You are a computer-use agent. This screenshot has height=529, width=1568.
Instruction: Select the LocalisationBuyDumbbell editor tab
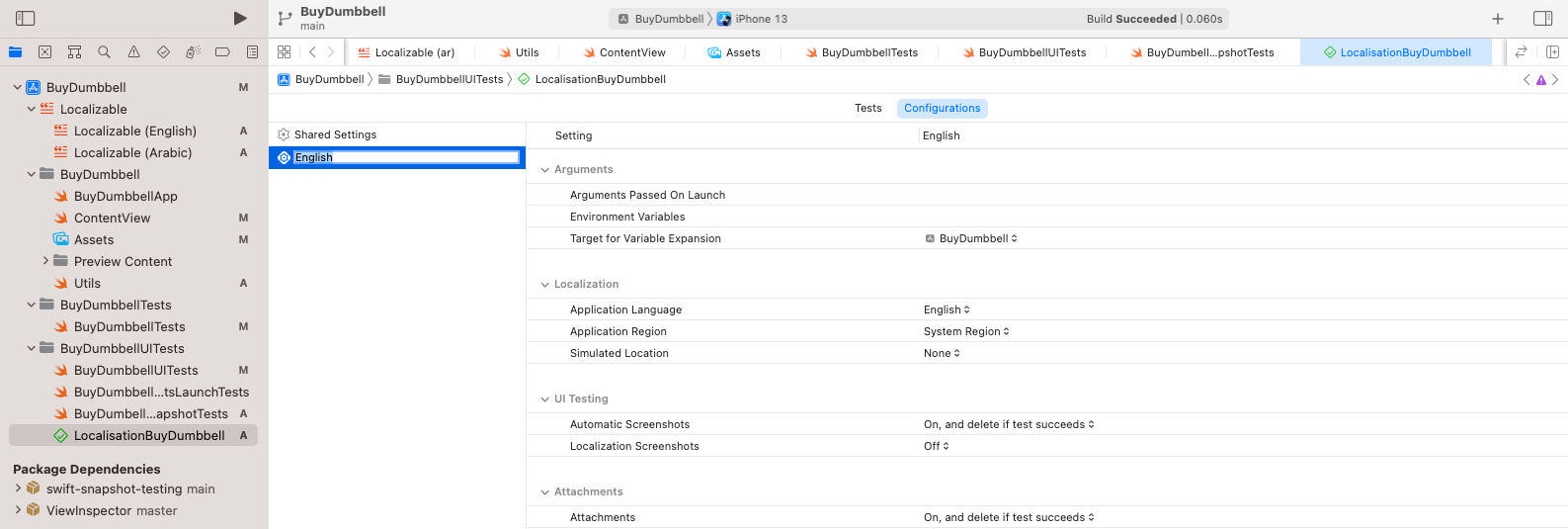(x=1397, y=52)
